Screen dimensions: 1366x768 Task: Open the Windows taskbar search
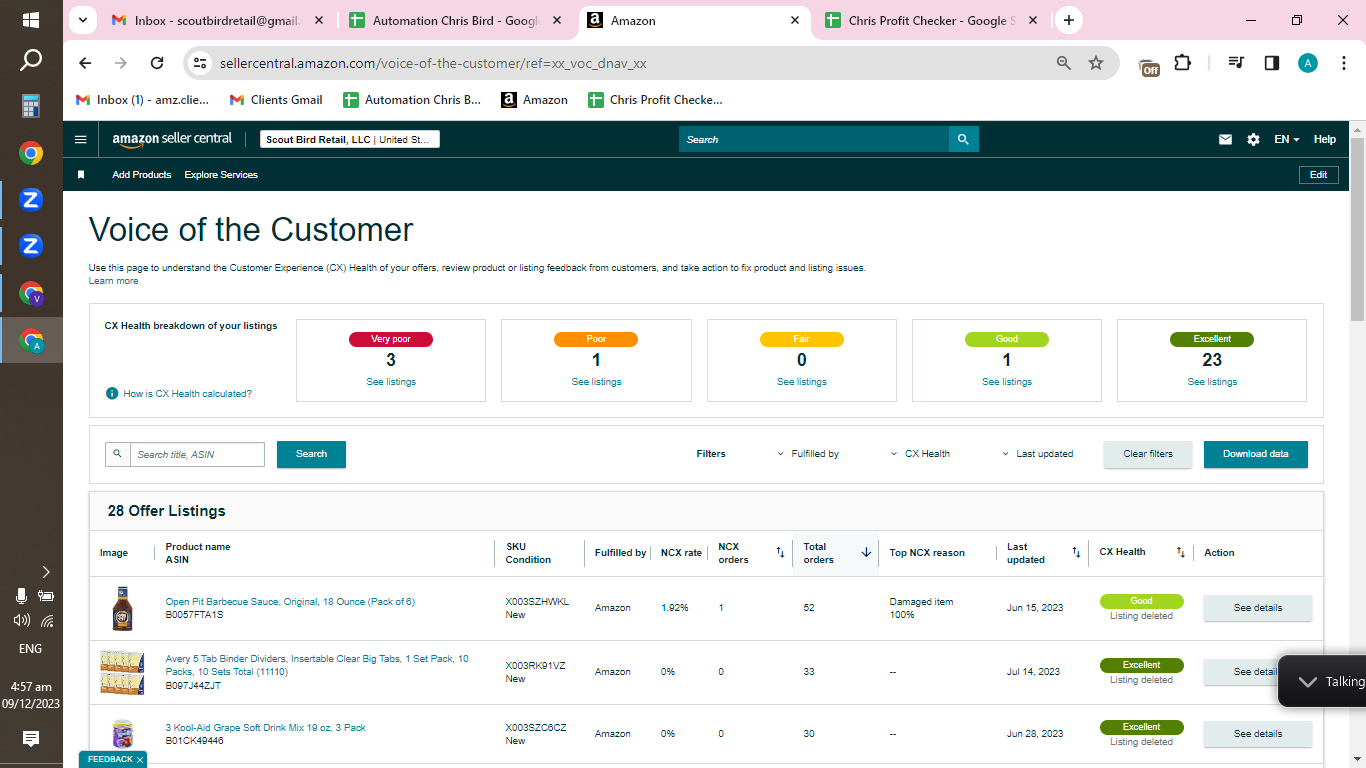31,61
